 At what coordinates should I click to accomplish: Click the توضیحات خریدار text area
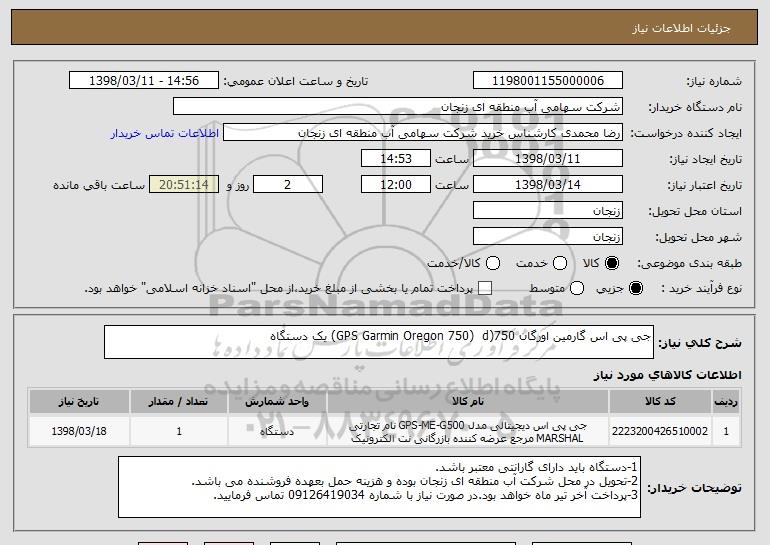click(x=379, y=487)
